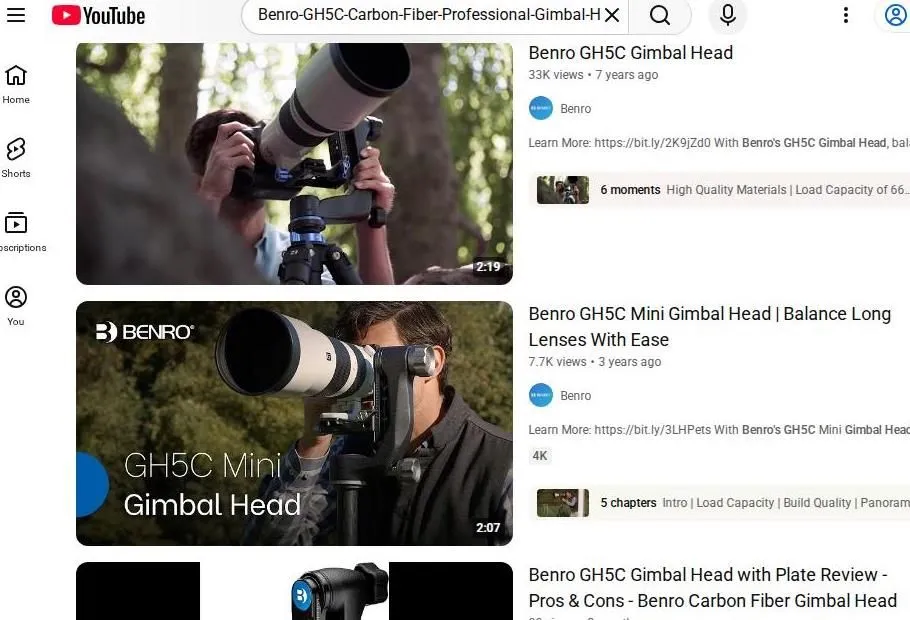Click the small thumbnail beside '5 chapters'
The height and width of the screenshot is (620, 910).
562,503
